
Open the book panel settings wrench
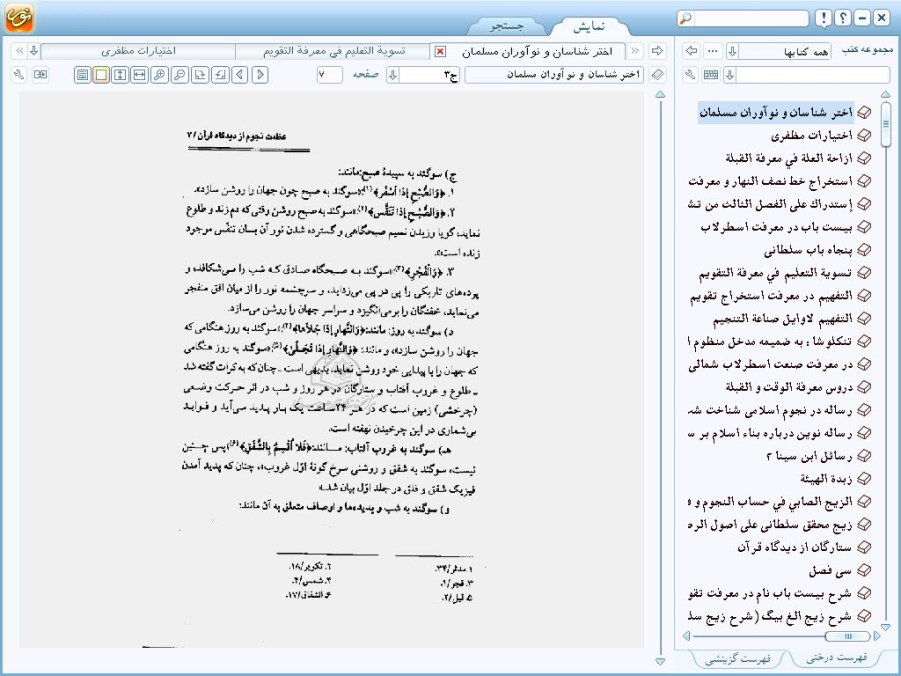pos(690,75)
